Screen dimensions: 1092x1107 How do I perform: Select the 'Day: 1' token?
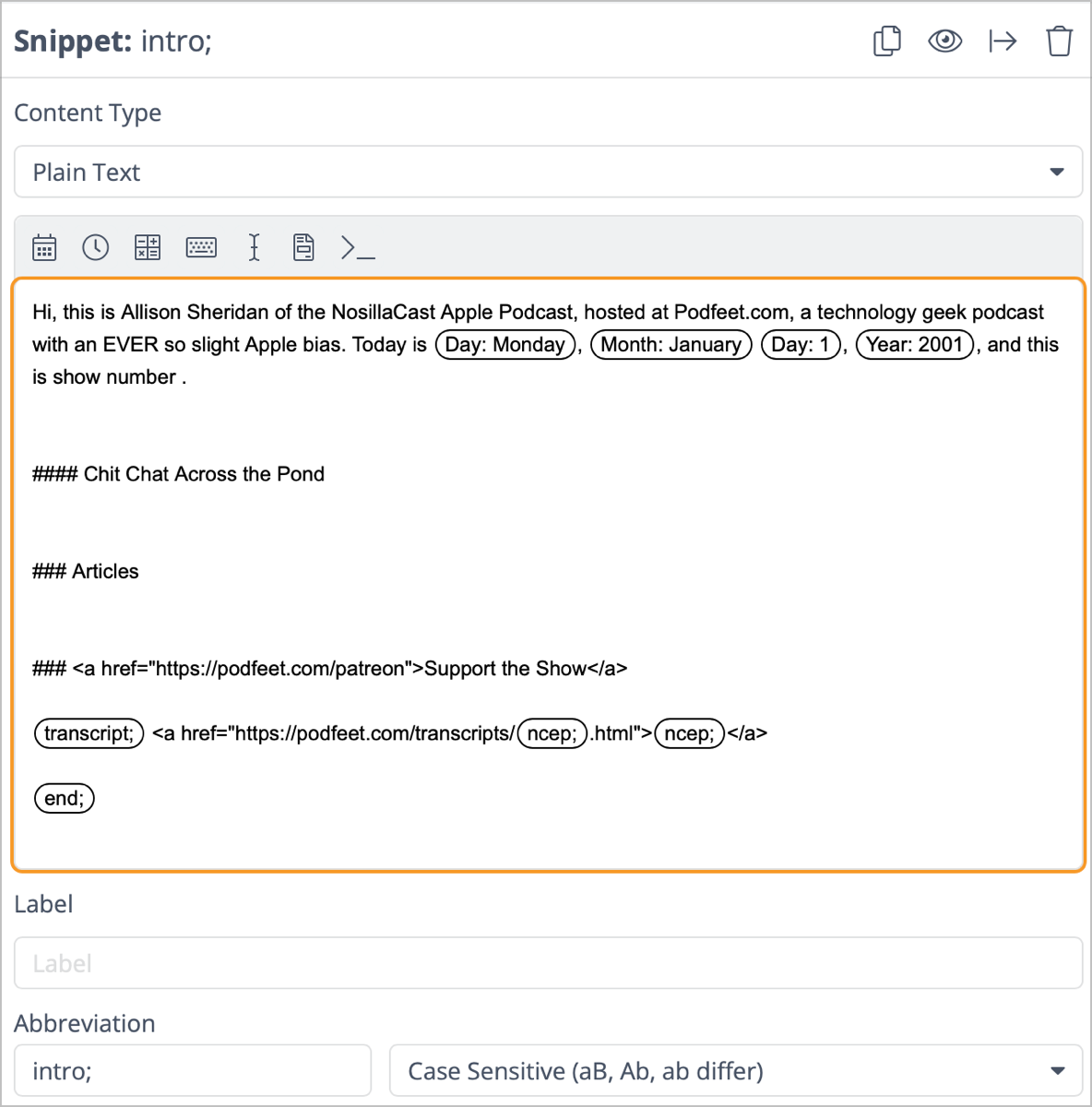point(801,345)
